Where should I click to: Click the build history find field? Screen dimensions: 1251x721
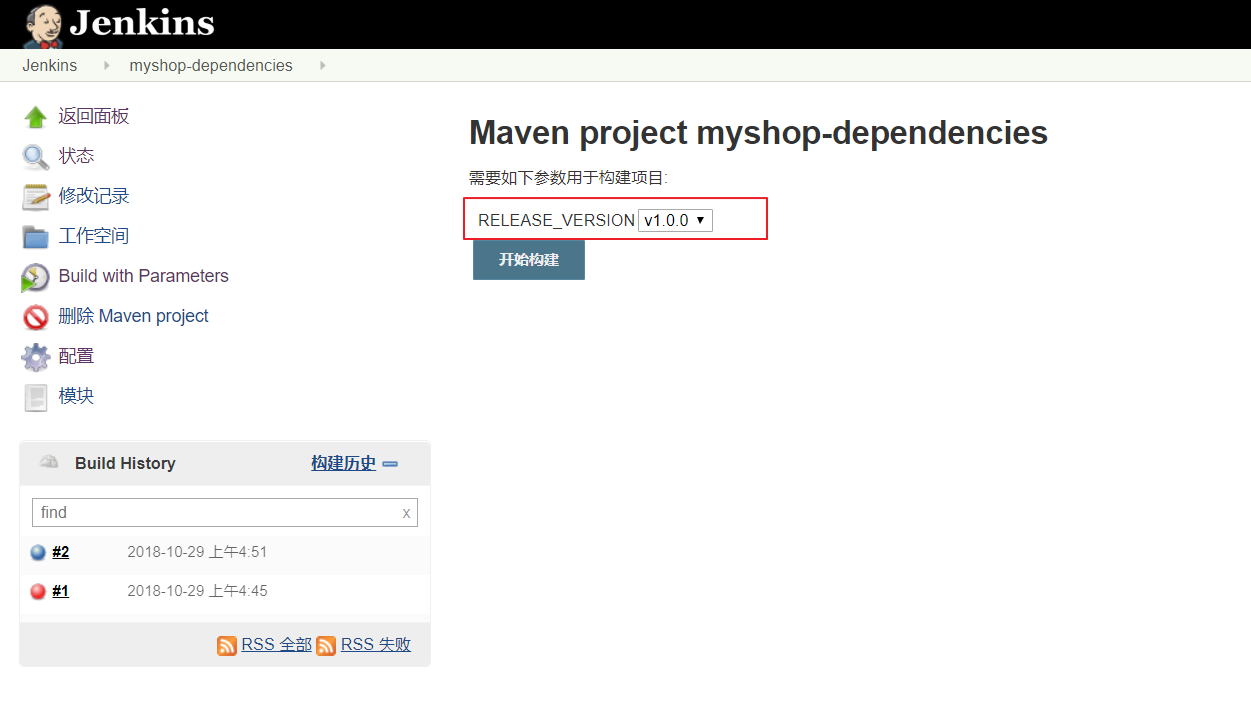click(216, 512)
